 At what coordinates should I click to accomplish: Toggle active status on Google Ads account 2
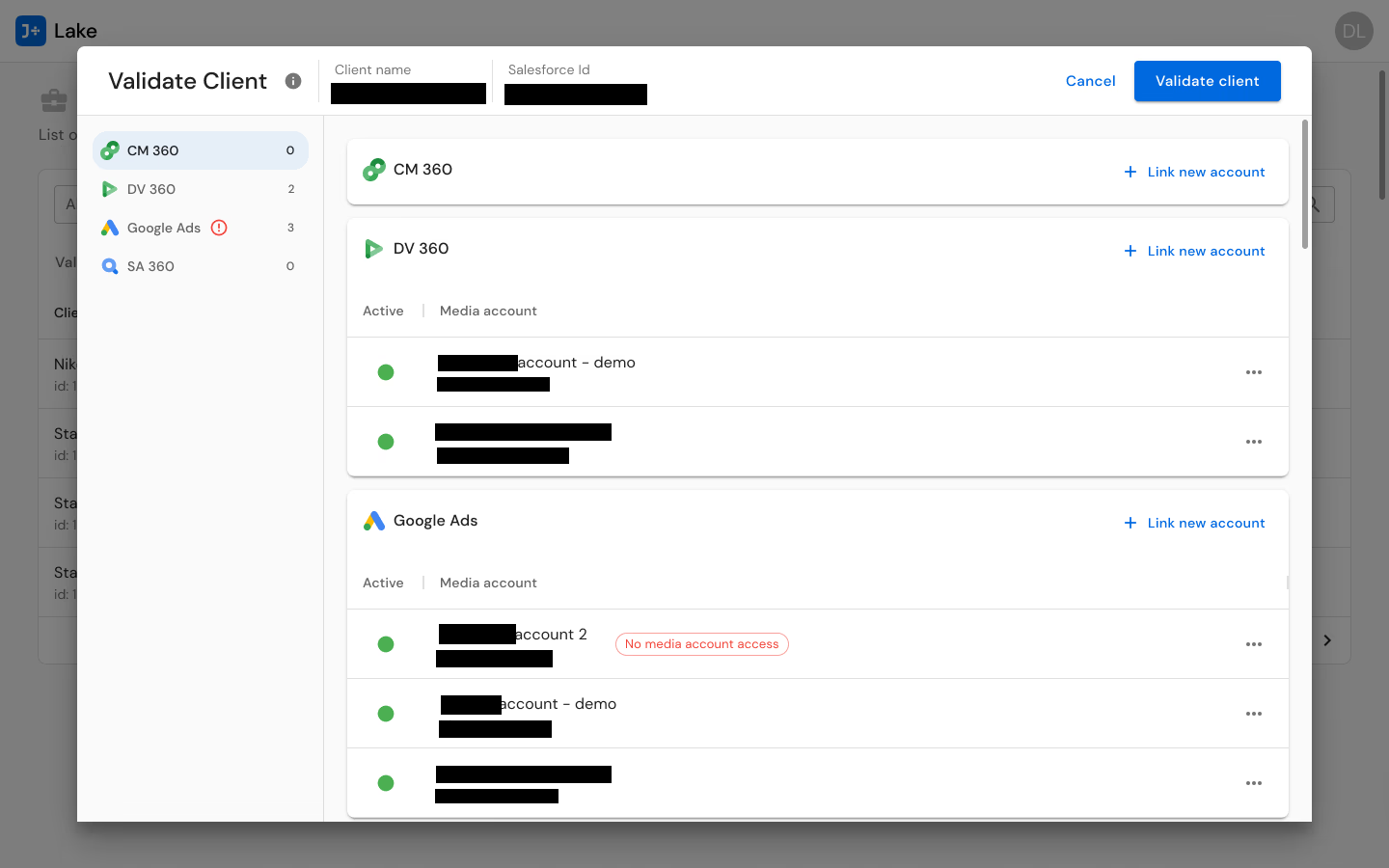[386, 644]
